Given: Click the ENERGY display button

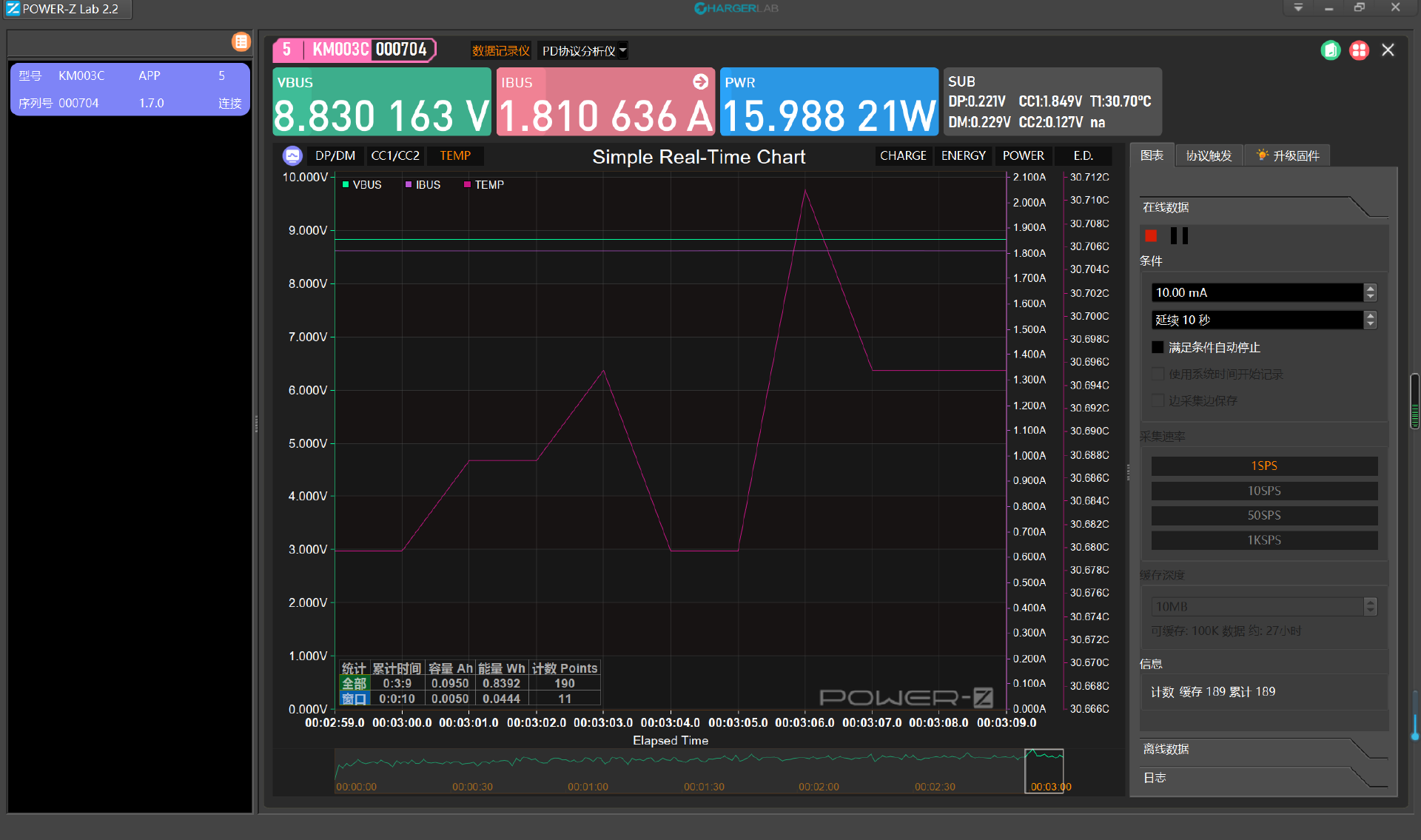Looking at the screenshot, I should pos(963,155).
